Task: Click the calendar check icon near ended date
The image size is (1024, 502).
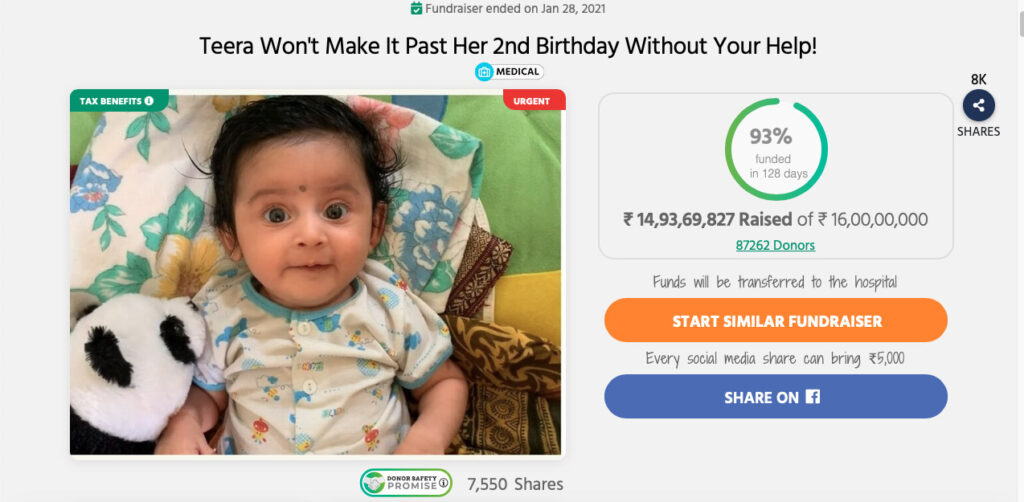Action: pyautogui.click(x=416, y=8)
